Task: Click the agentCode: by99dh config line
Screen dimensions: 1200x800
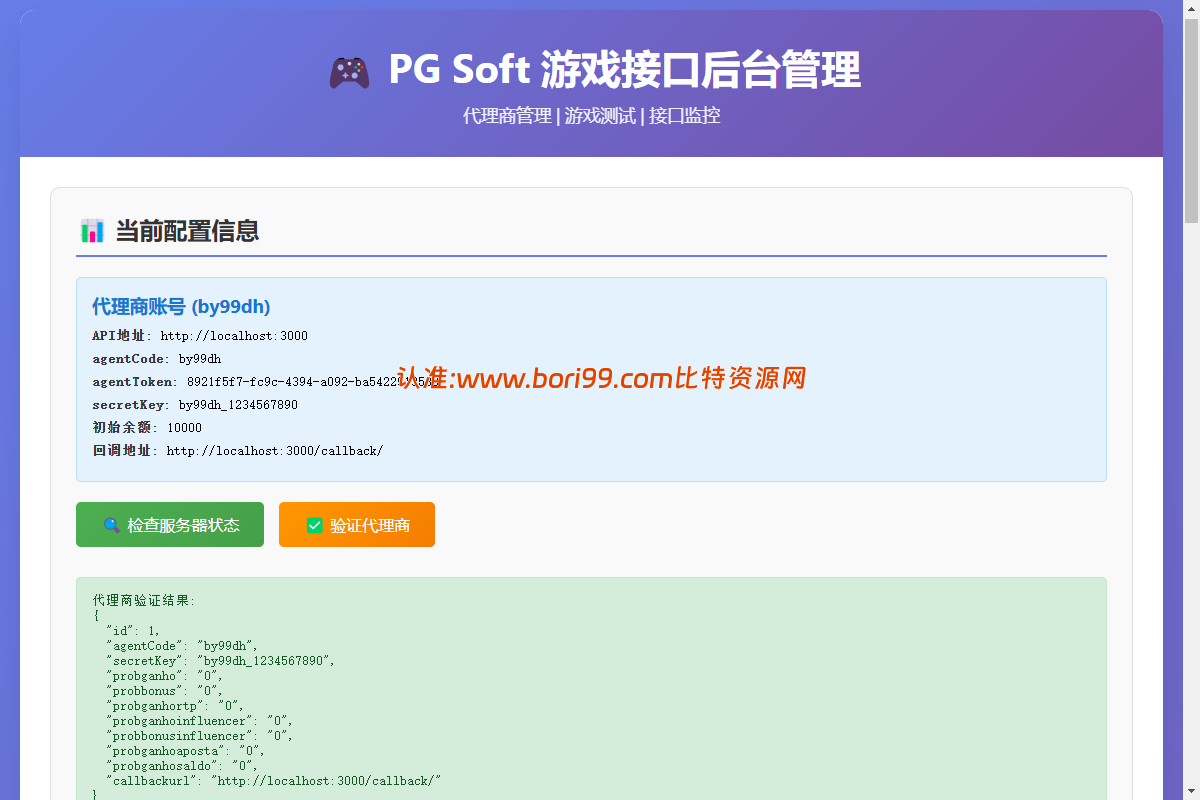Action: point(157,359)
